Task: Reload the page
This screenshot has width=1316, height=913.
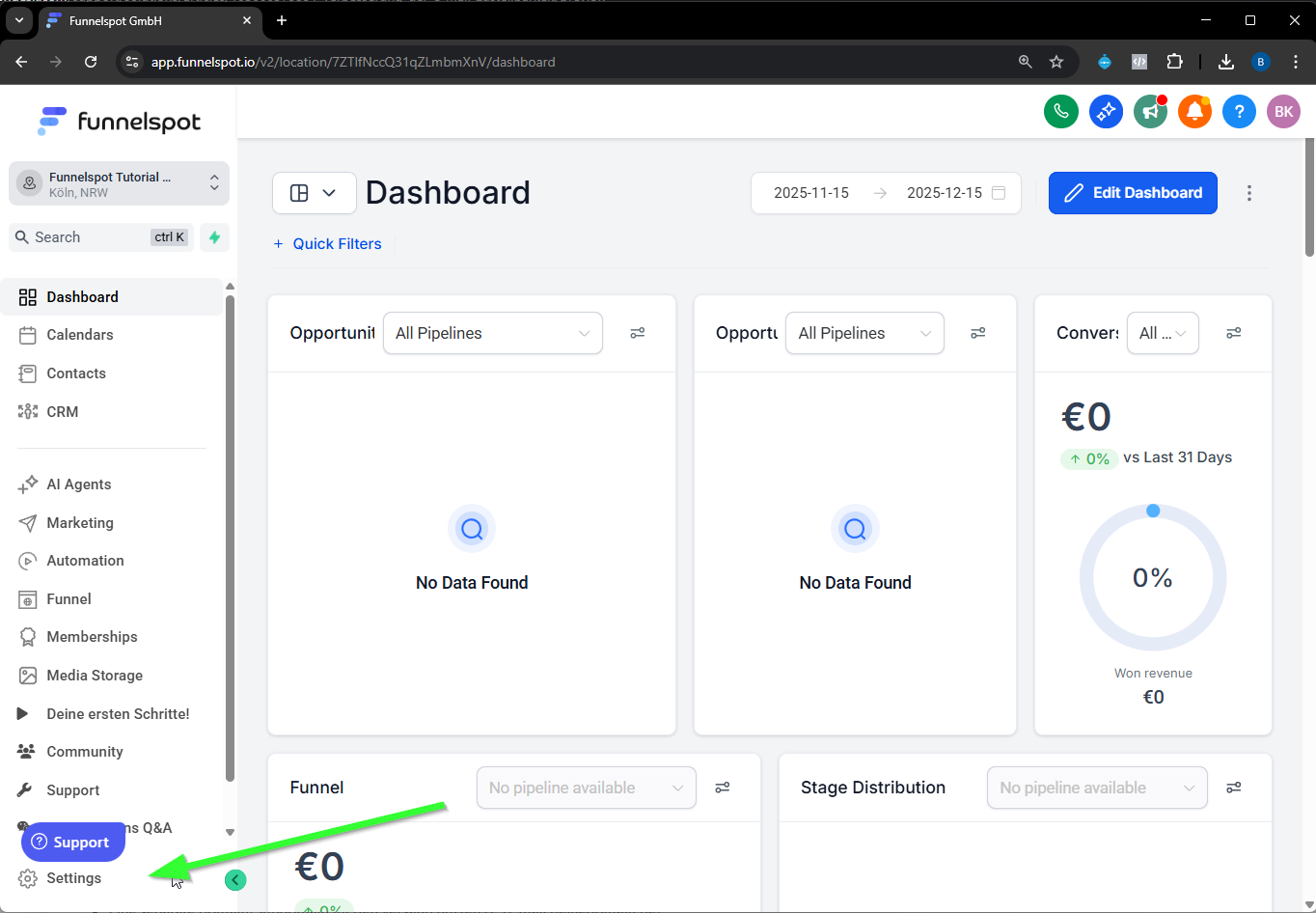Action: point(91,62)
